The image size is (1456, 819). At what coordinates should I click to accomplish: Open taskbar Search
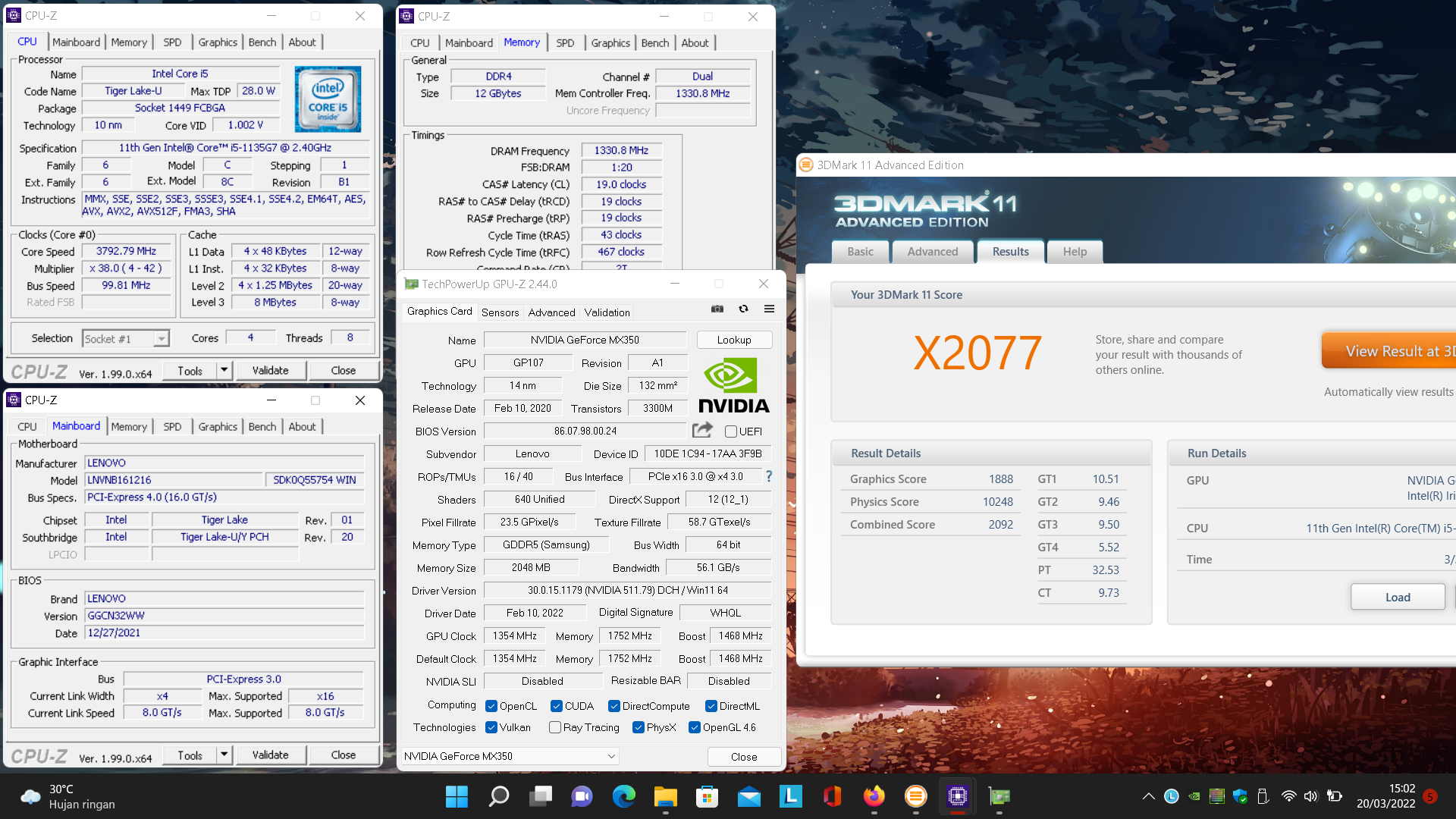click(x=498, y=796)
